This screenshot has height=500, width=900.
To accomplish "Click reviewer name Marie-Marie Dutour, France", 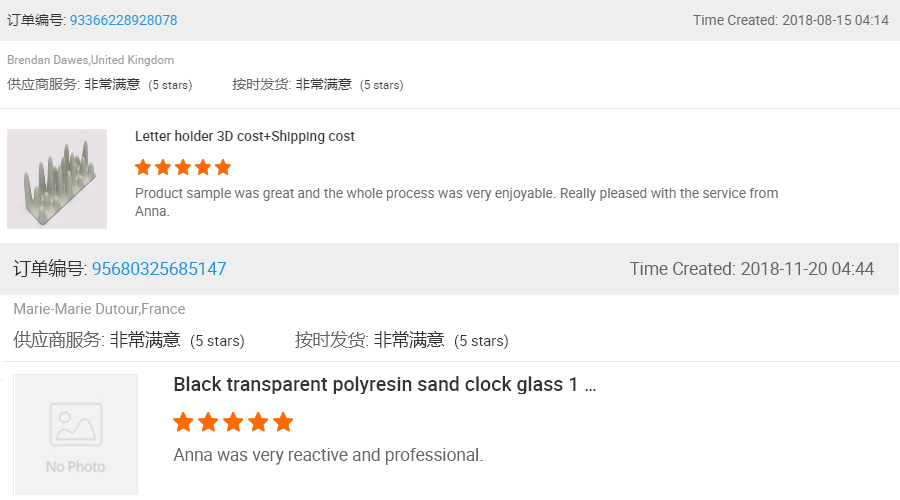I will (x=99, y=309).
